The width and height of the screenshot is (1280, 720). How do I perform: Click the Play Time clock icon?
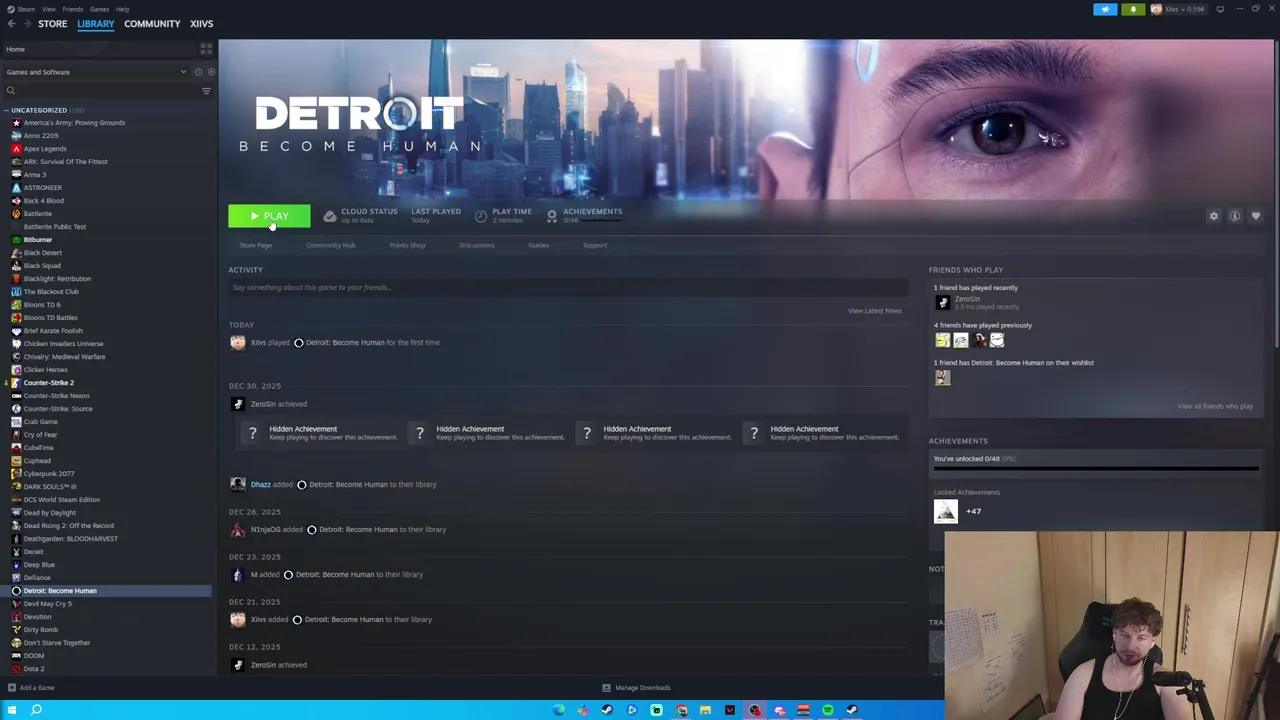click(x=481, y=216)
